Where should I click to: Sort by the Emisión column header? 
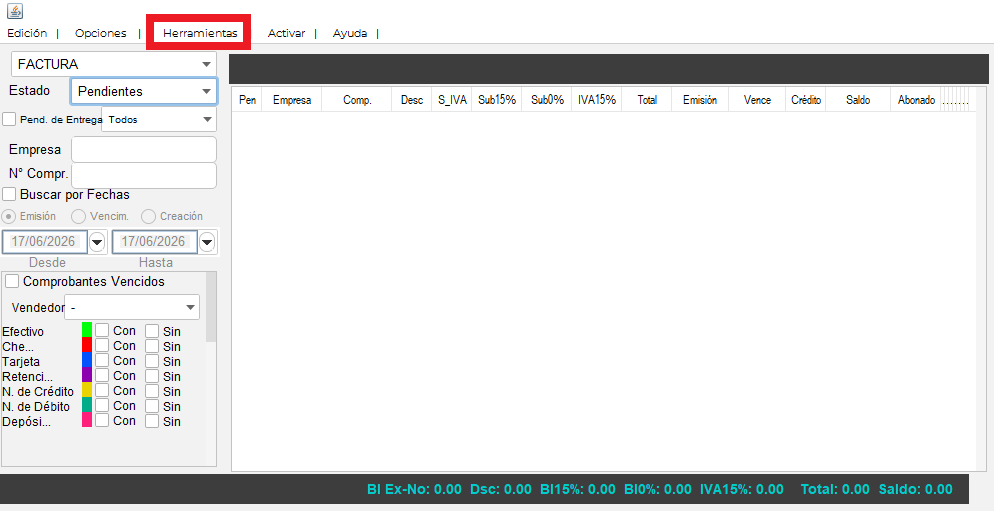click(700, 100)
